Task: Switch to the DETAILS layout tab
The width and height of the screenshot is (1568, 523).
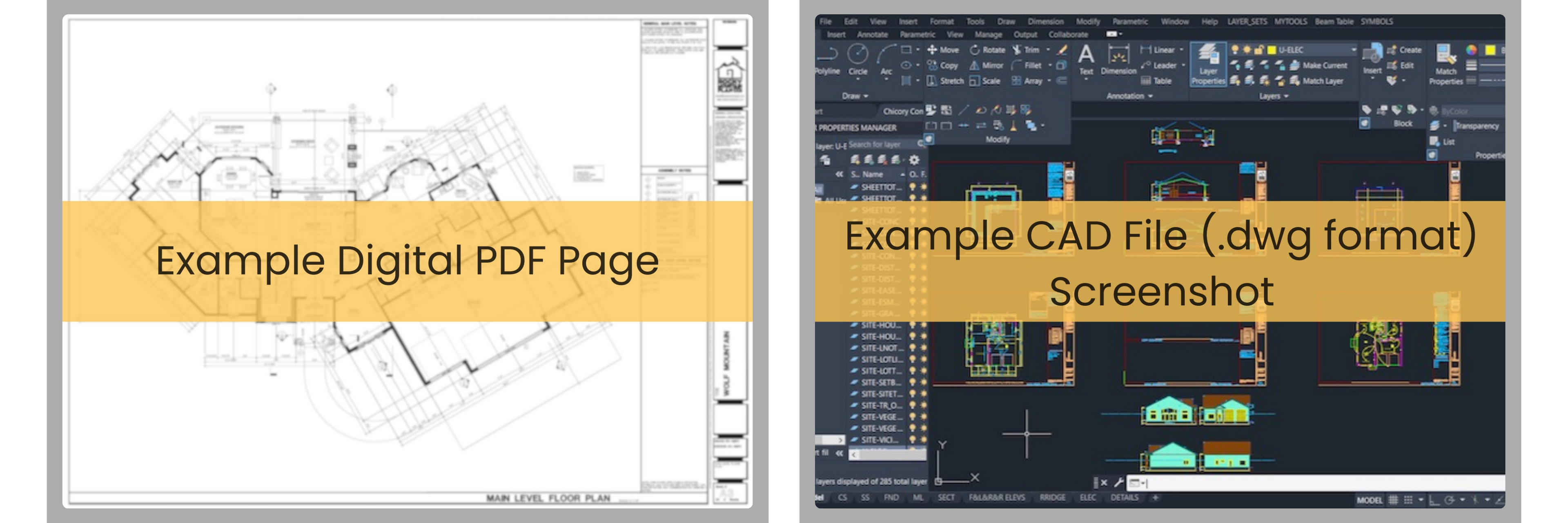Action: (1124, 498)
